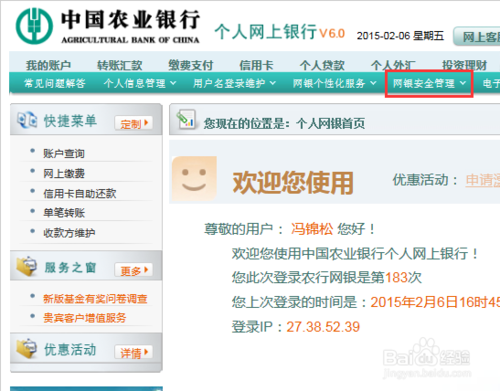Click the 服务之窗 folder icon
Image resolution: width=500 pixels, height=391 pixels.
(x=27, y=266)
